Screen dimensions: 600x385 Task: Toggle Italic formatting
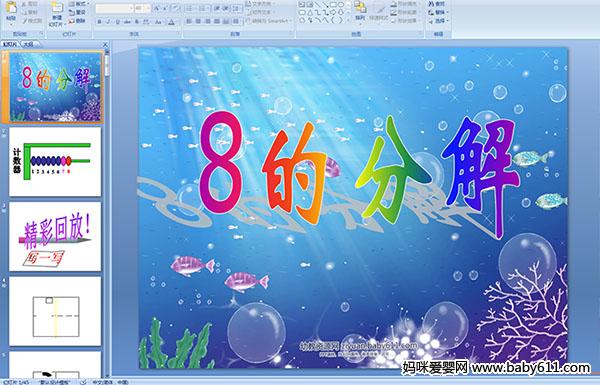tap(108, 22)
